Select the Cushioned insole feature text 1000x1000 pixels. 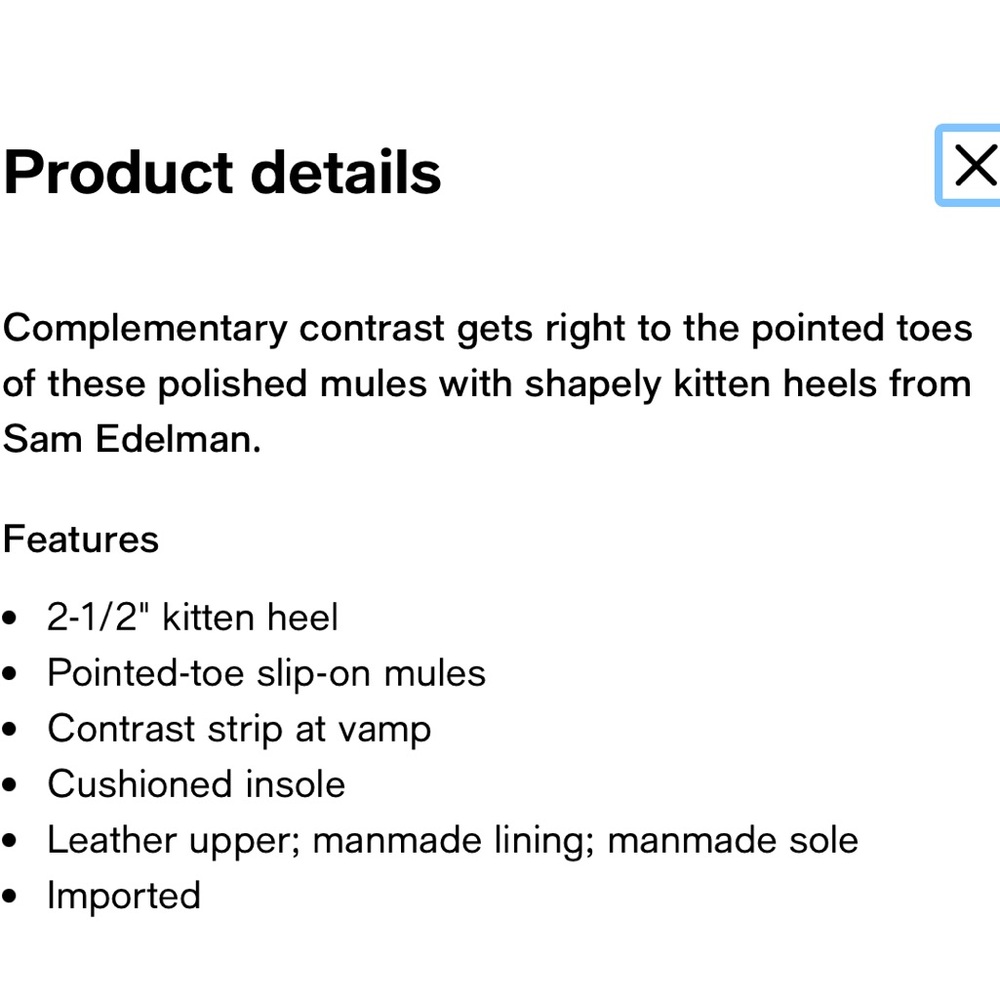196,783
